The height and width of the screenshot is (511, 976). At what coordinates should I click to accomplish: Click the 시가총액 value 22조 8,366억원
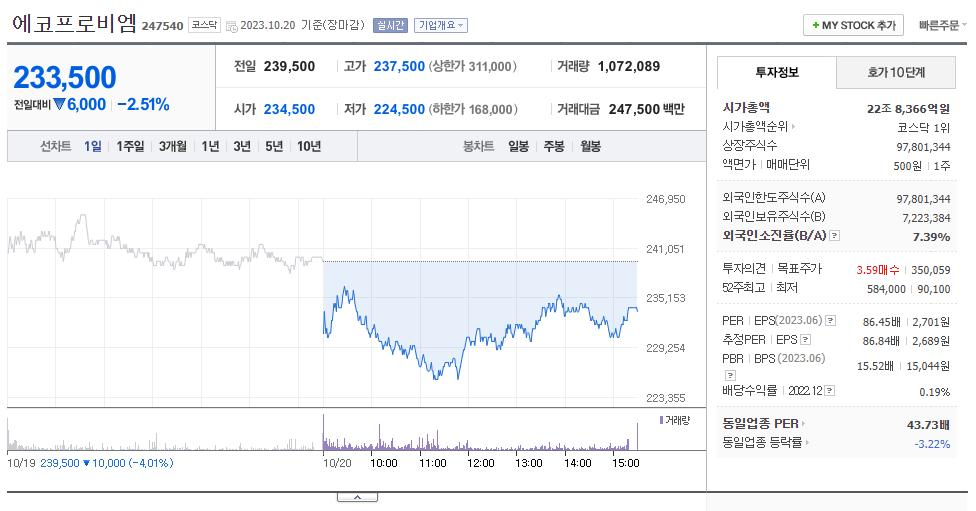pos(908,109)
